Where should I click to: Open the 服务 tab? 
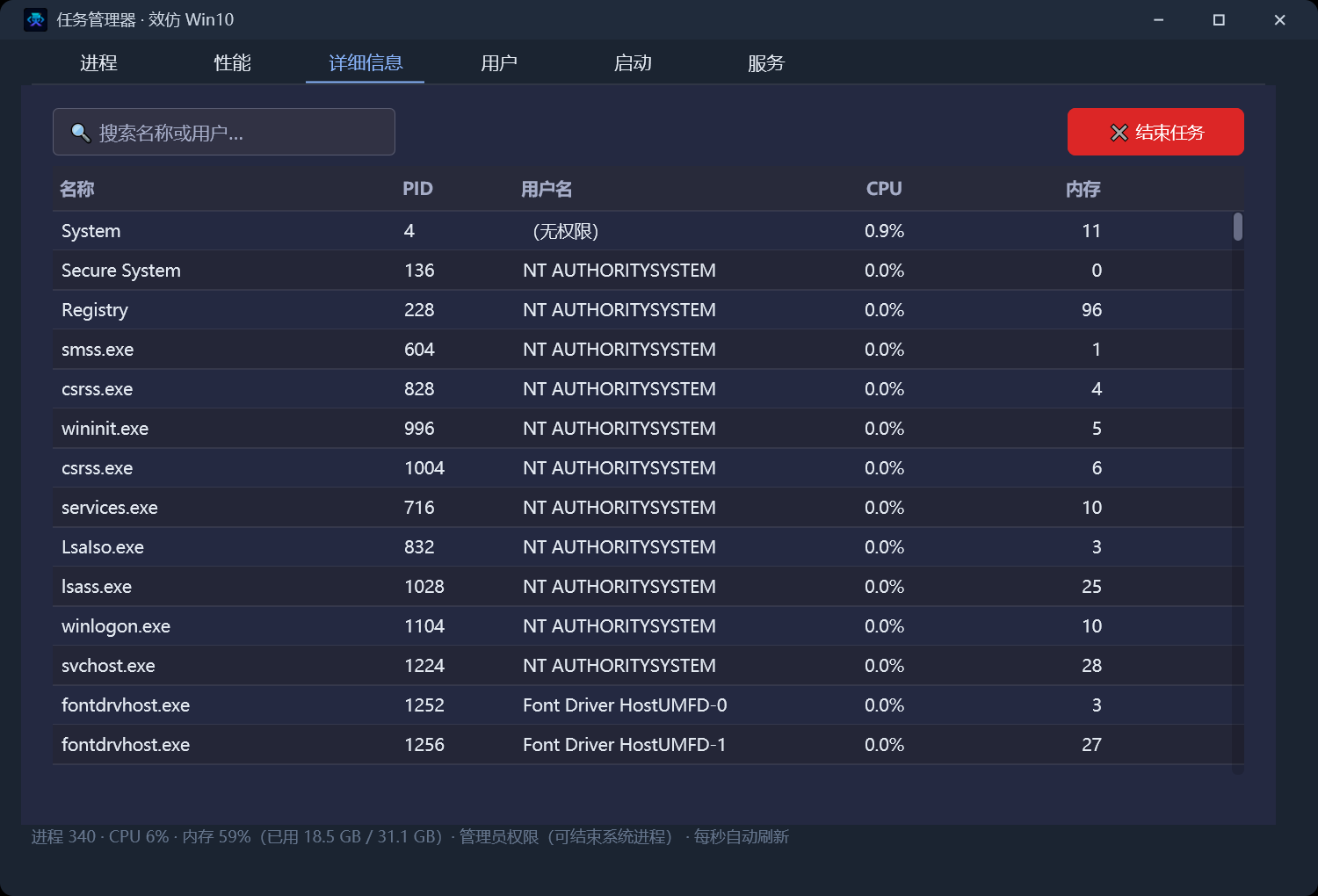pos(766,63)
